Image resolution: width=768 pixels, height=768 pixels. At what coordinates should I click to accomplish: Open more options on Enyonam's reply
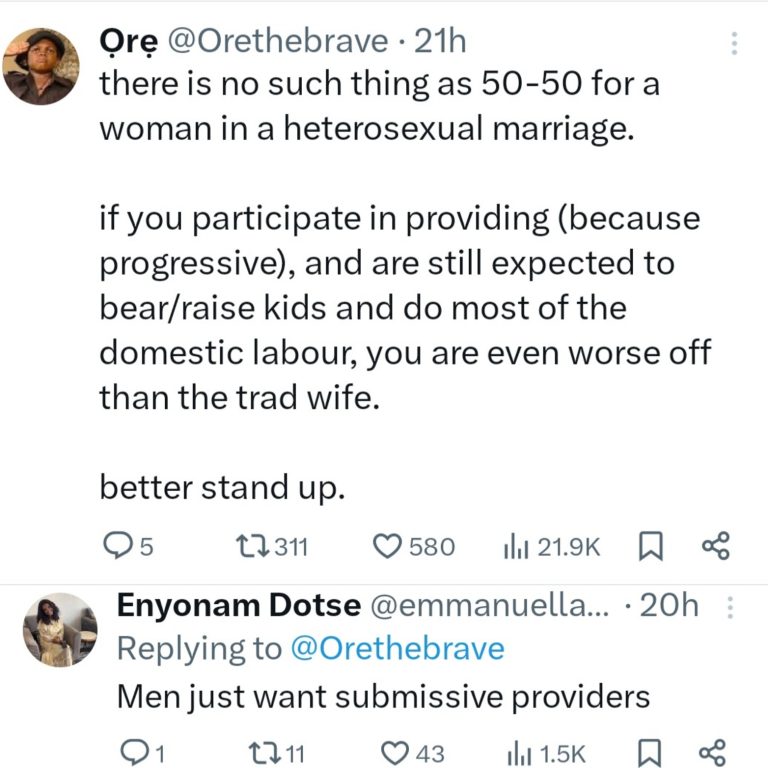729,607
